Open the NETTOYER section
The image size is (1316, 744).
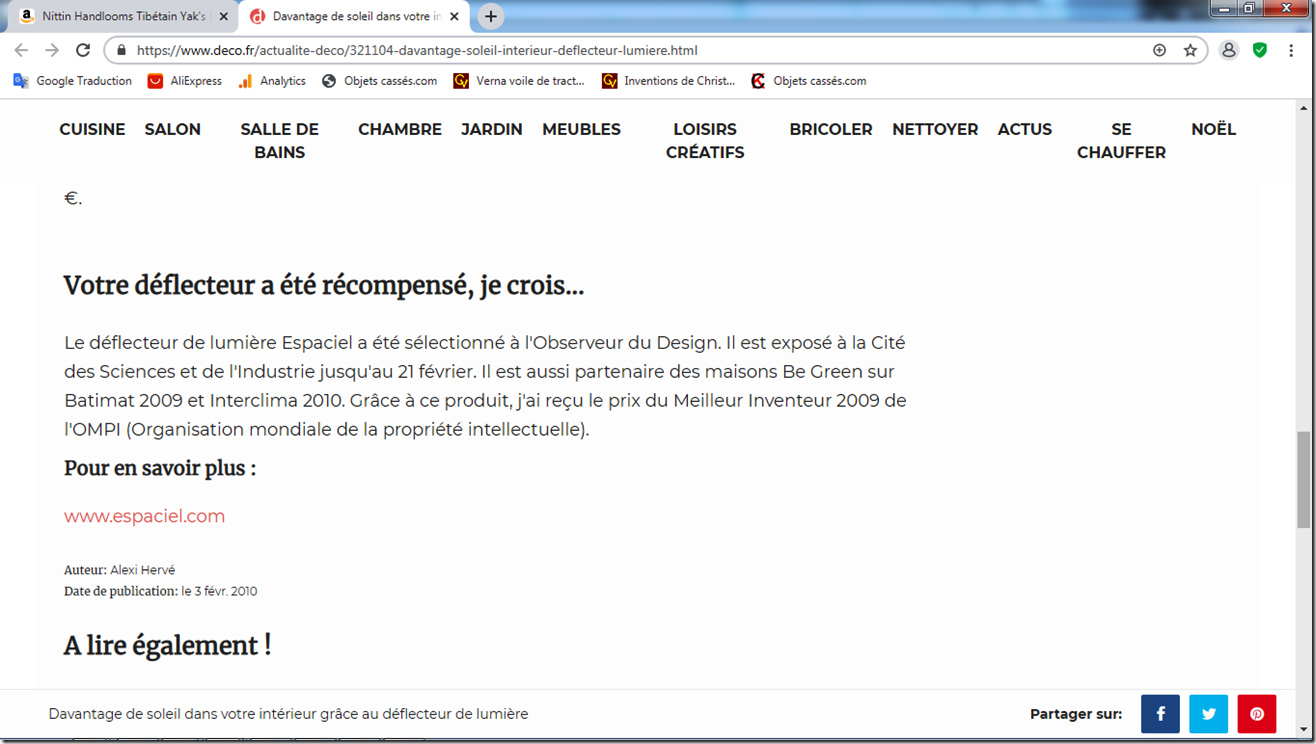click(935, 129)
